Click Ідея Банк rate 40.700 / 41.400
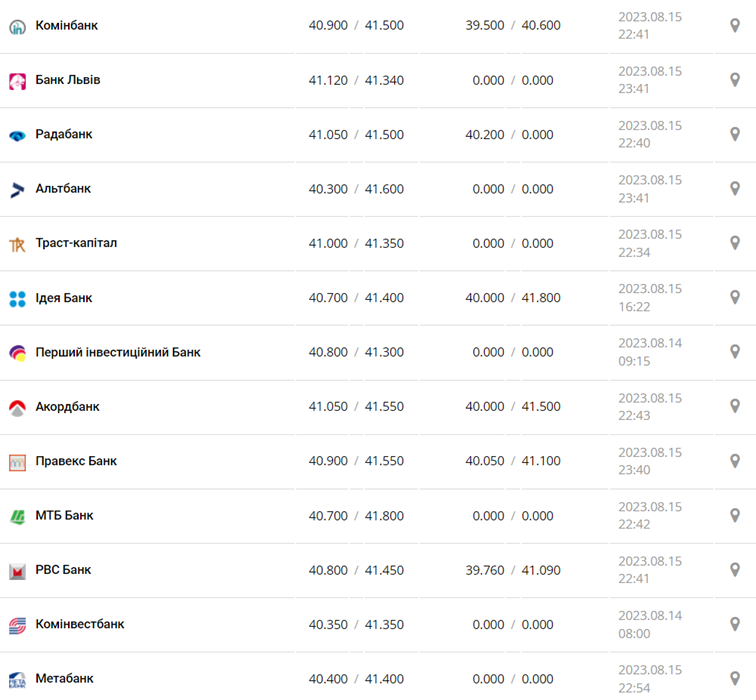This screenshot has width=756, height=700. tap(356, 298)
